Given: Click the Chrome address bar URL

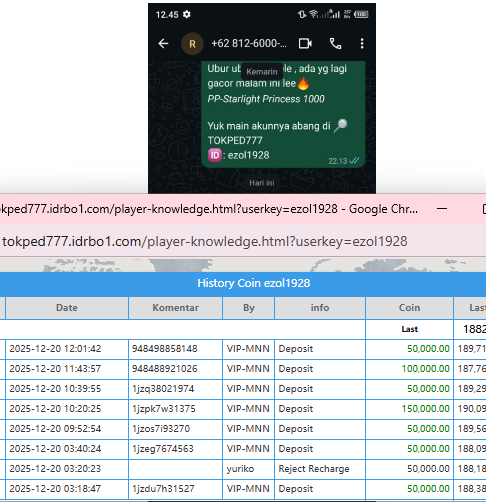Looking at the screenshot, I should pos(205,241).
